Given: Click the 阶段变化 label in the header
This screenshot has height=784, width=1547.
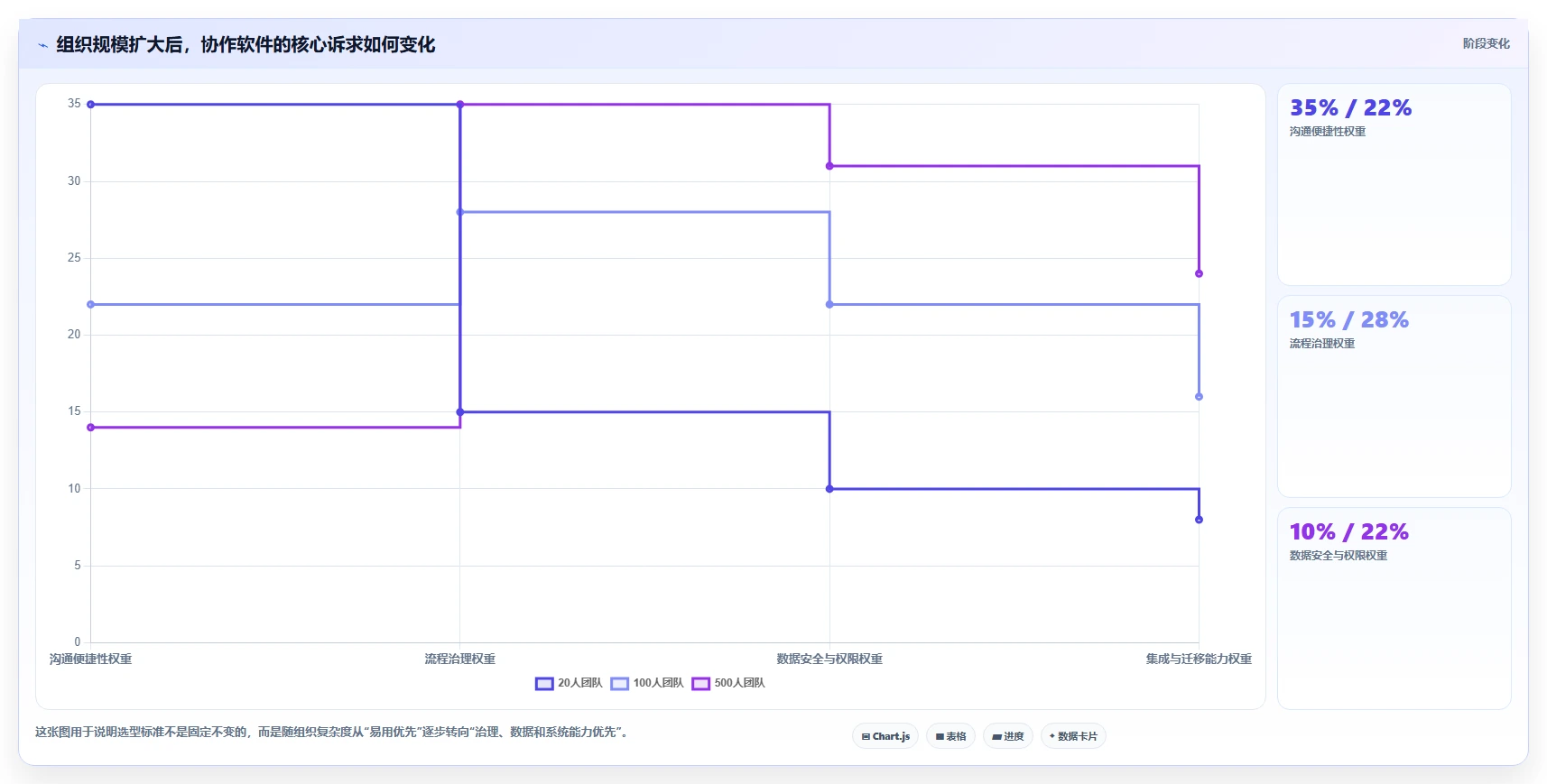Looking at the screenshot, I should (1486, 43).
